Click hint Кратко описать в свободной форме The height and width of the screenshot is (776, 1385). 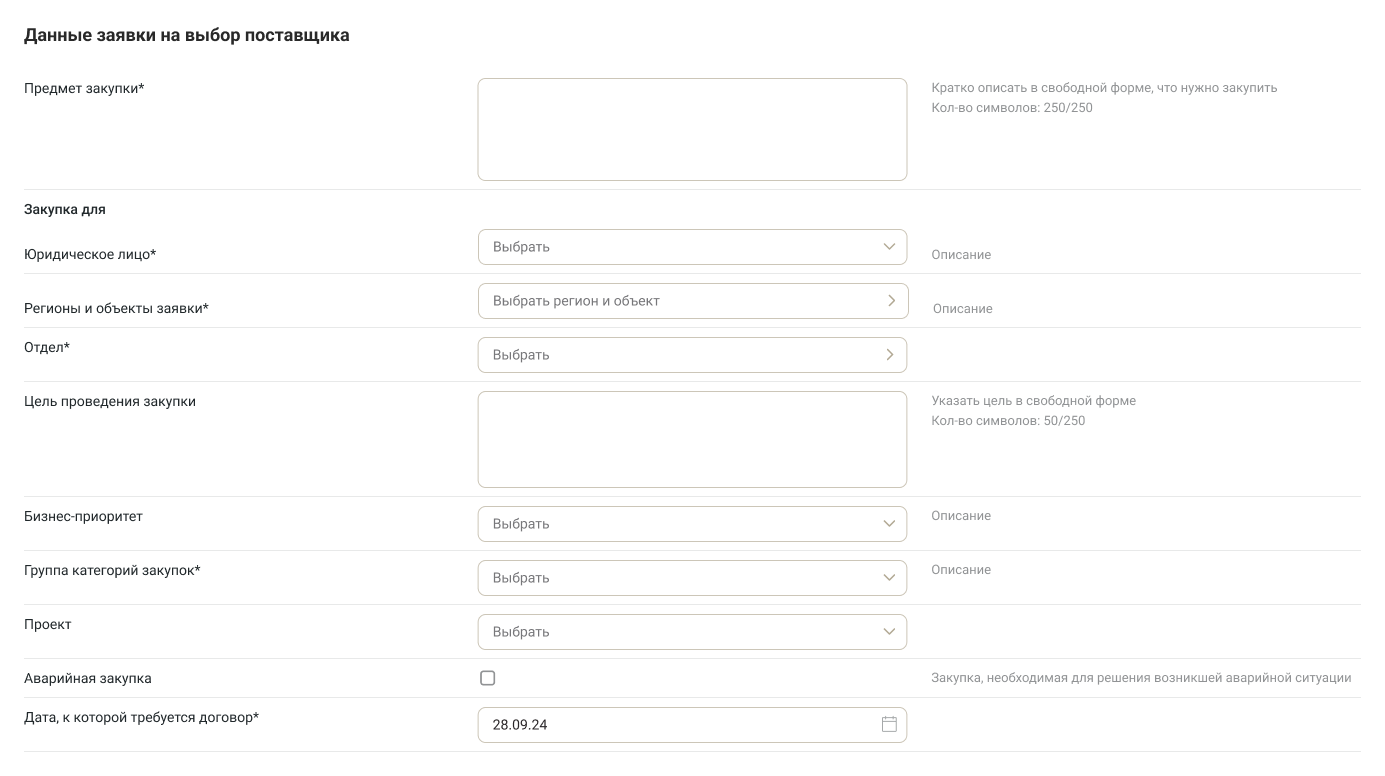click(1104, 87)
